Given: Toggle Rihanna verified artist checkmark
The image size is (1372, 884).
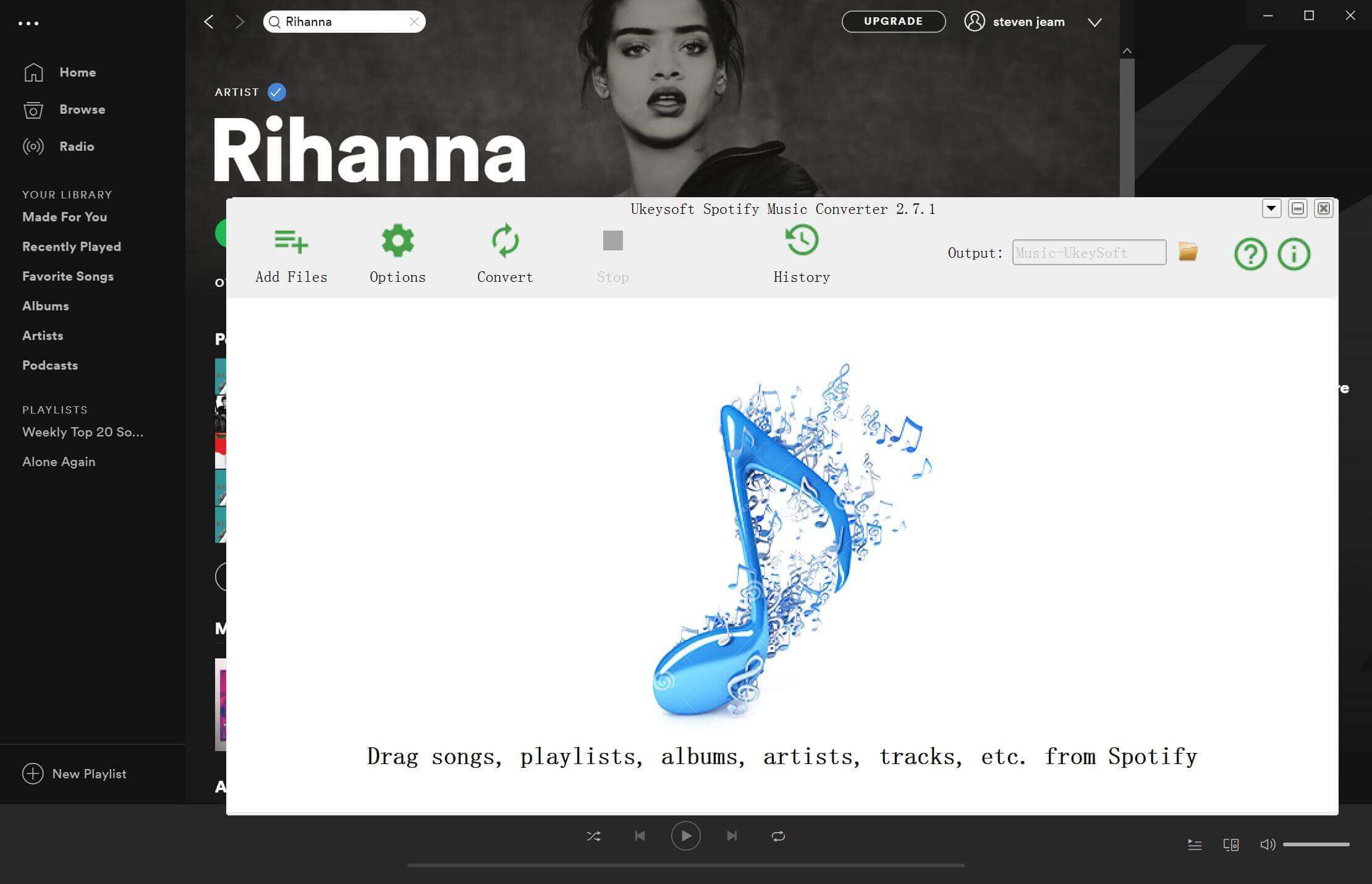Looking at the screenshot, I should pos(277,92).
